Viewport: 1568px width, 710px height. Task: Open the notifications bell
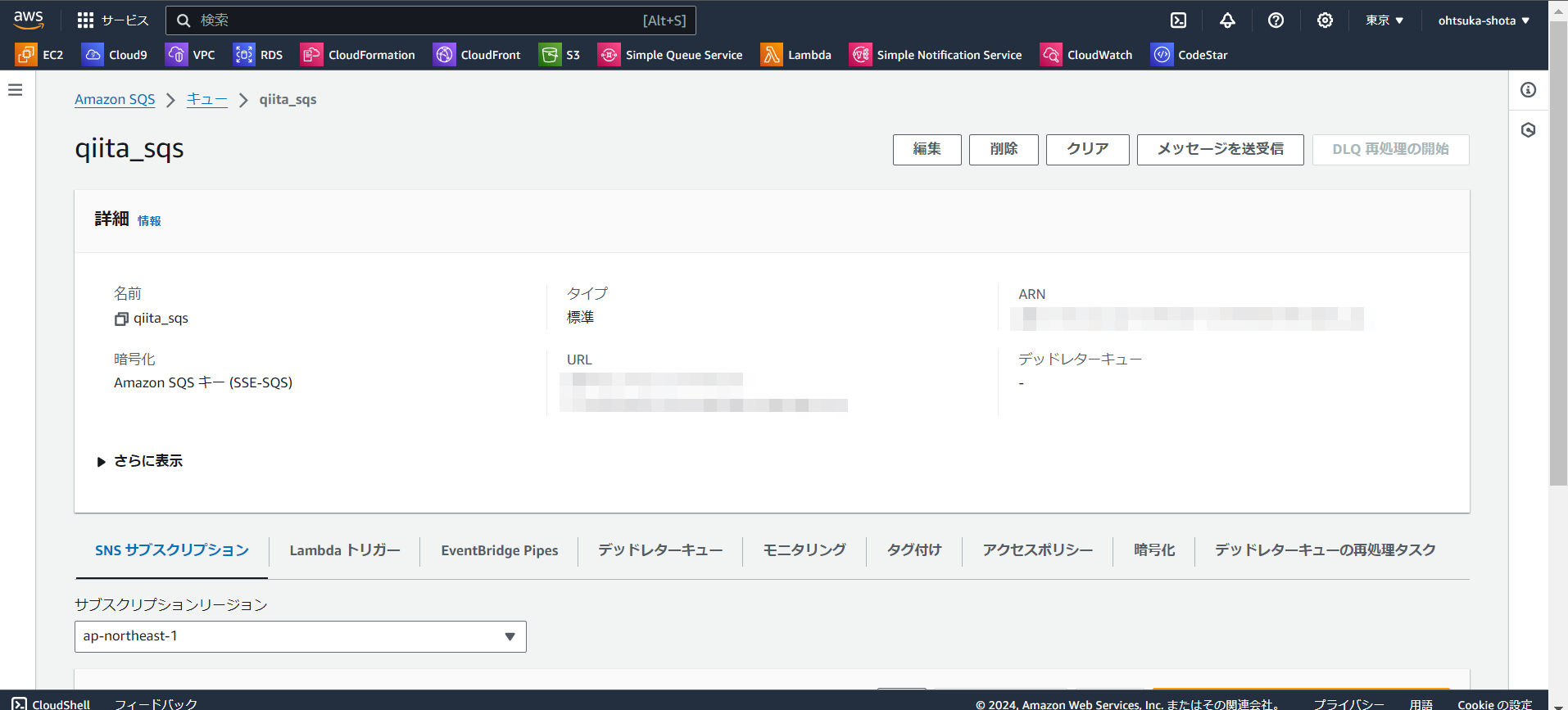point(1227,20)
